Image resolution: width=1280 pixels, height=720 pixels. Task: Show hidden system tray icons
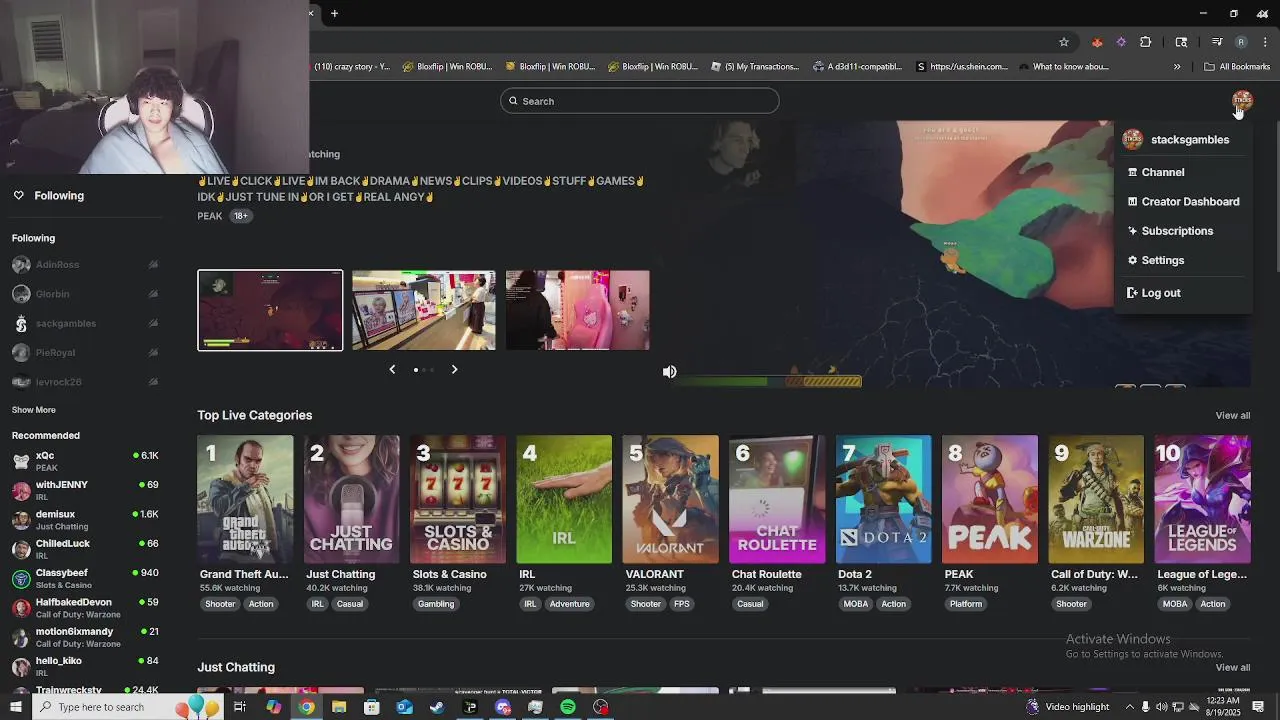(1130, 707)
